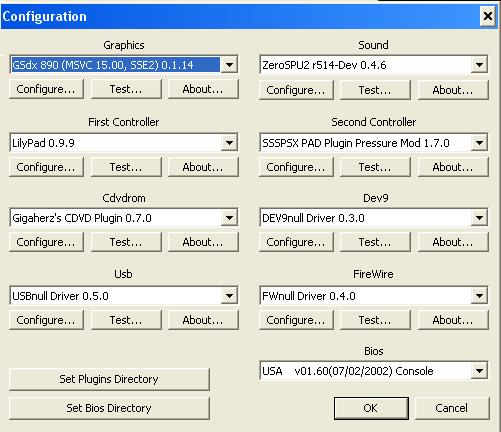The height and width of the screenshot is (432, 501).
Task: Expand the Sound plugin dropdown arrow
Action: coord(479,65)
